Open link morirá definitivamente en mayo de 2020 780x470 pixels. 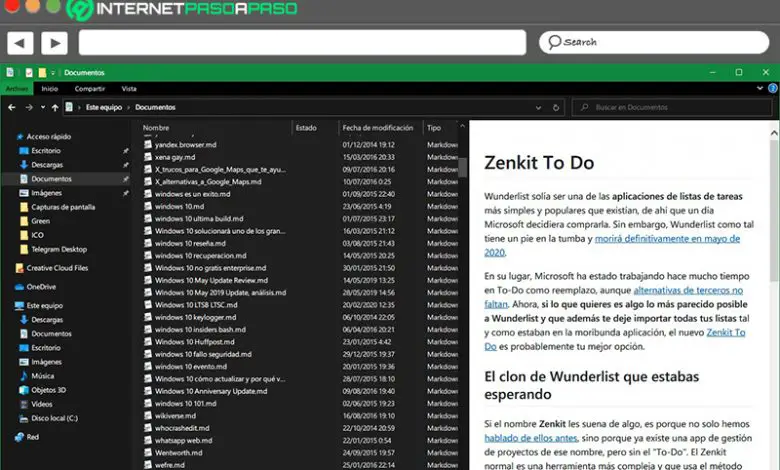[x=667, y=239]
